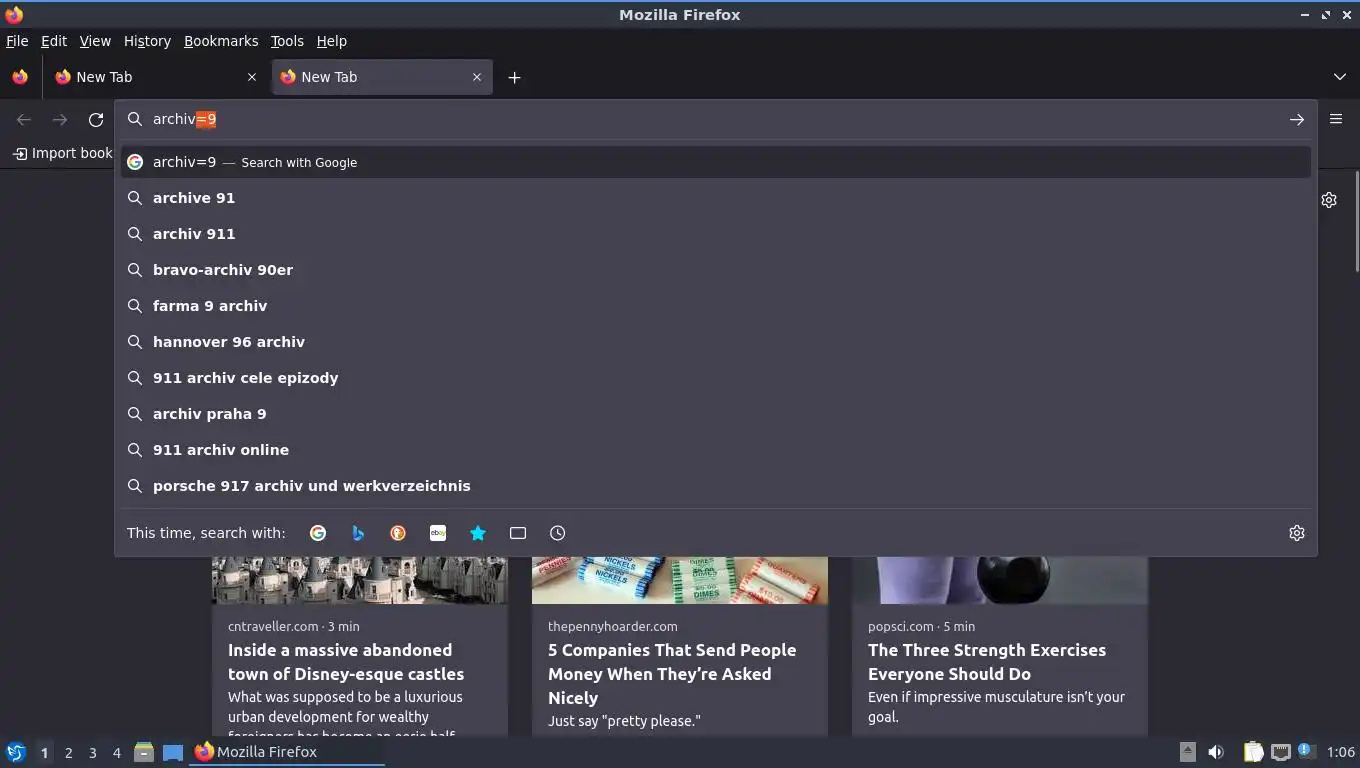Go forward one page

[60, 119]
